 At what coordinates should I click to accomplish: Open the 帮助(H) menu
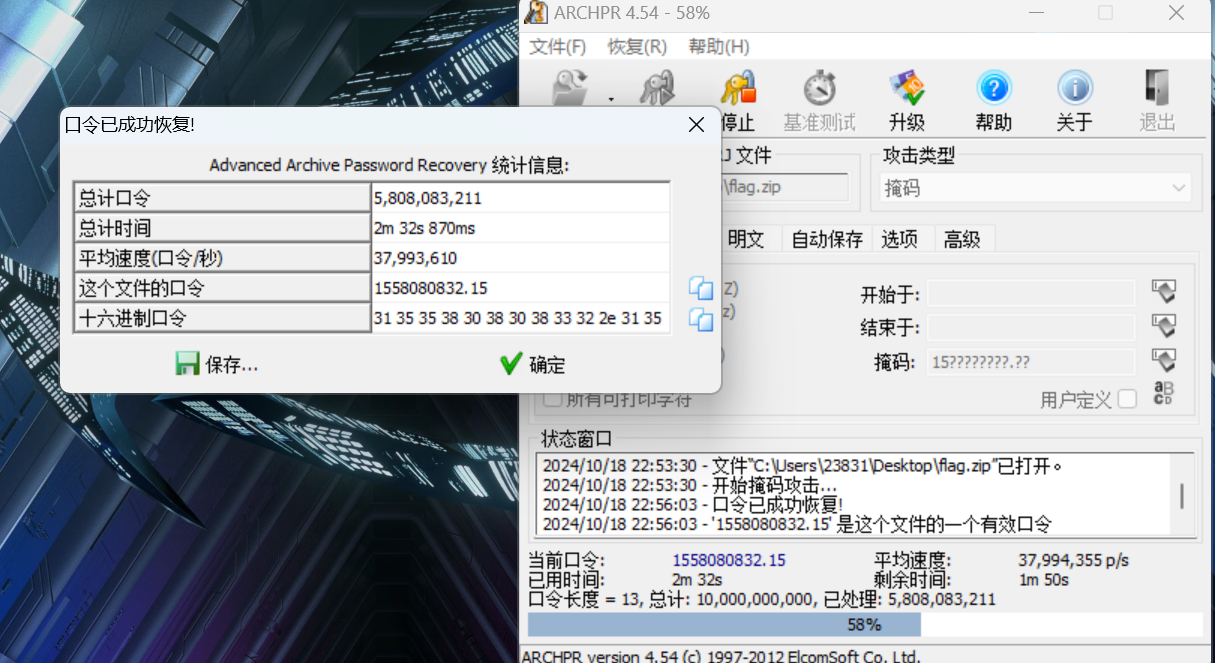click(x=718, y=47)
